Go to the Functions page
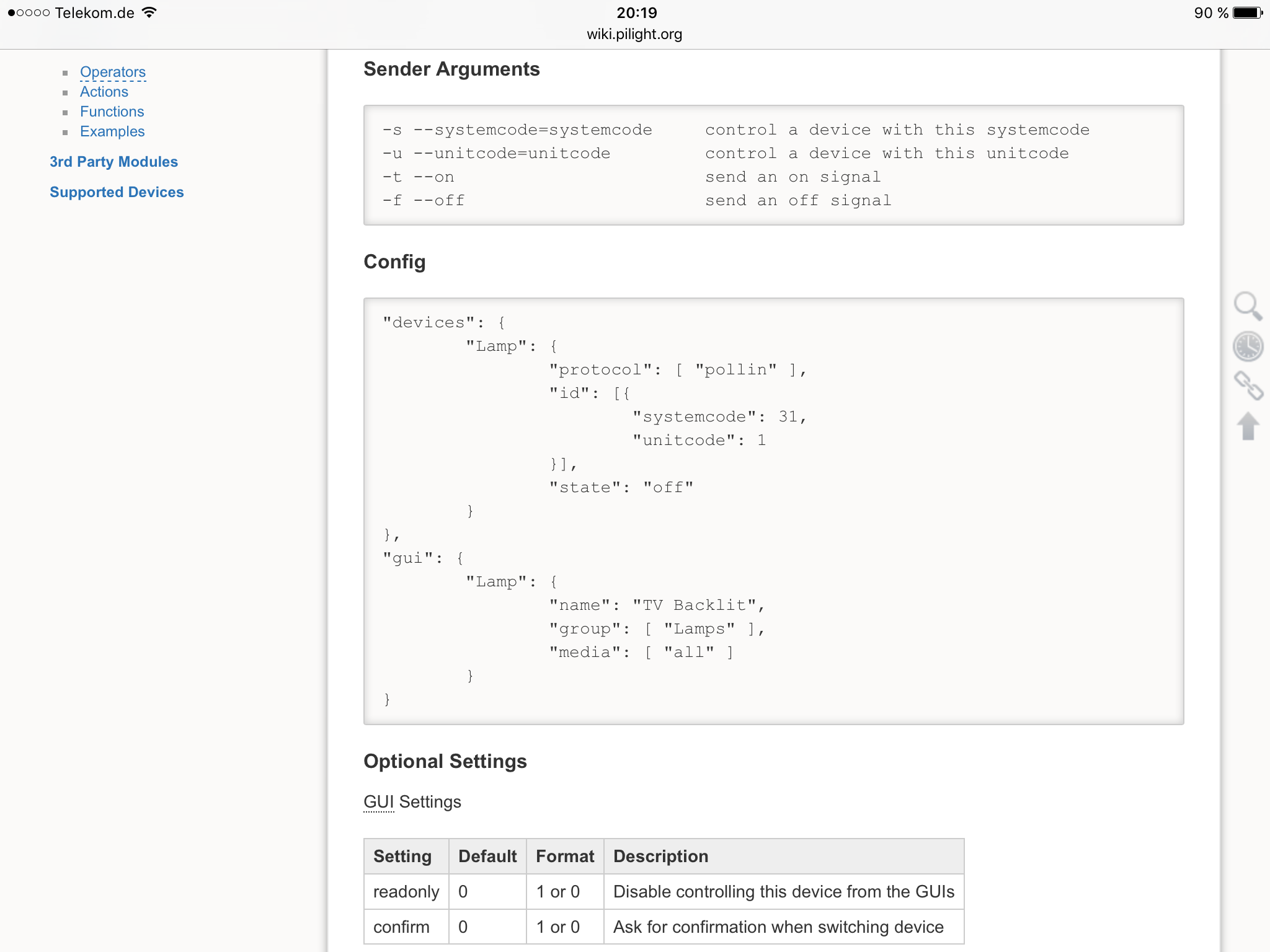1270x952 pixels. [112, 112]
